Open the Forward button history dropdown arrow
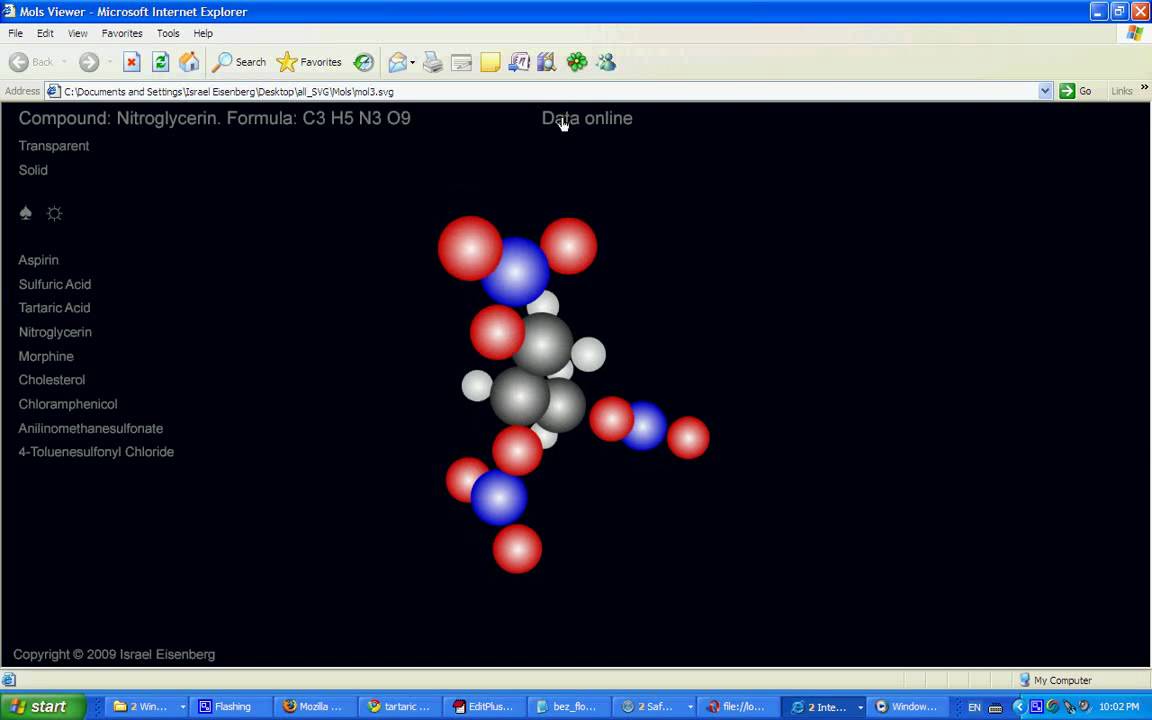This screenshot has width=1152, height=720. click(109, 62)
